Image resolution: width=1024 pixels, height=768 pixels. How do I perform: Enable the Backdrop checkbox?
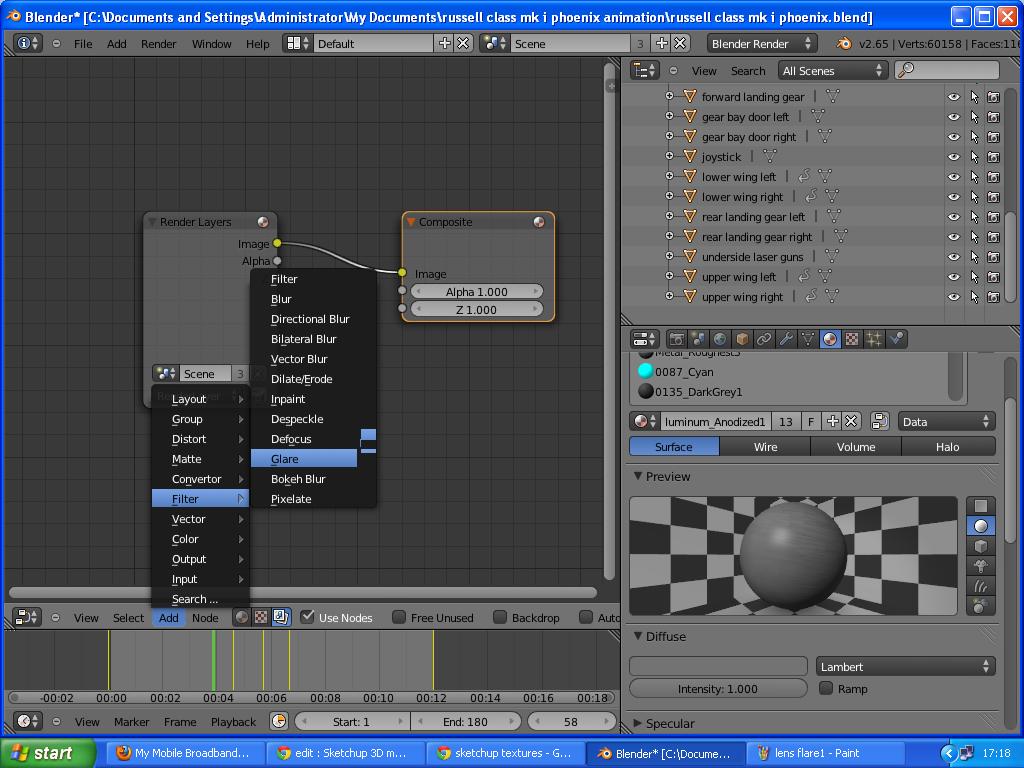500,617
